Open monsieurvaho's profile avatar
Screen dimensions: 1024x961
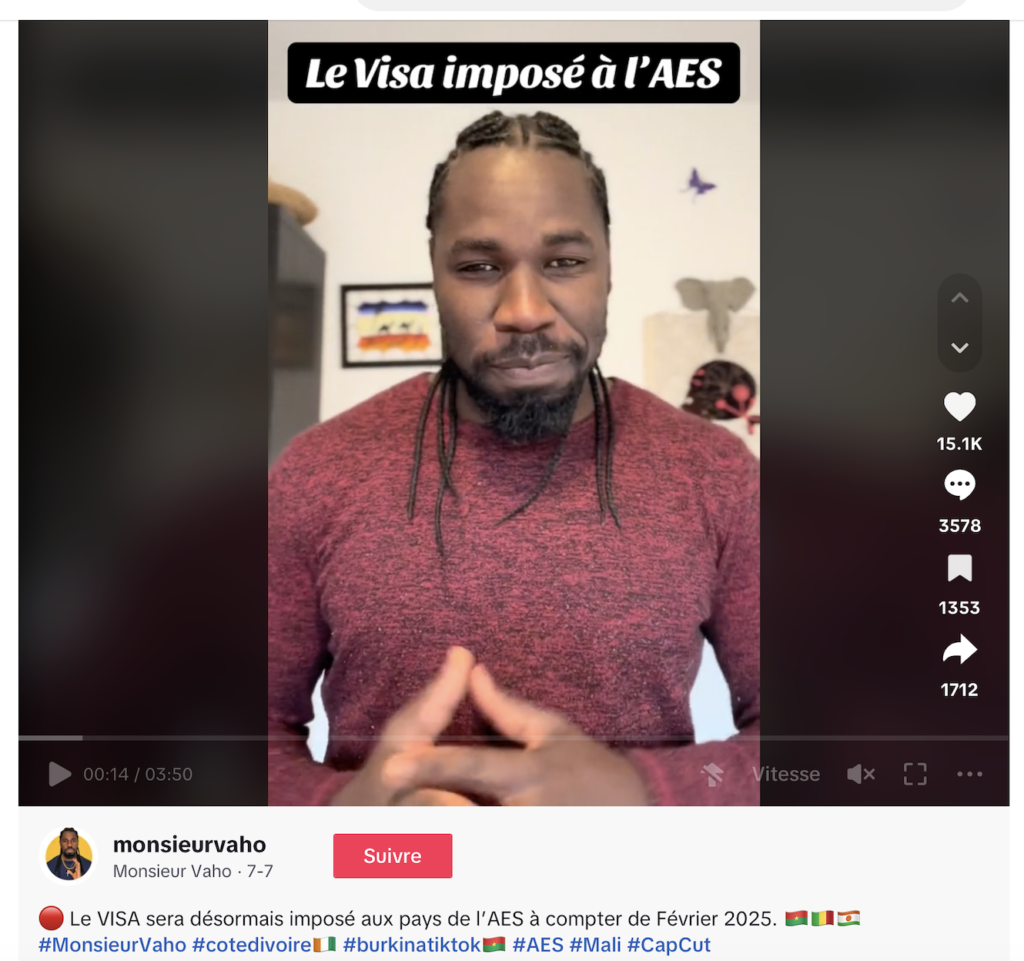coord(69,855)
